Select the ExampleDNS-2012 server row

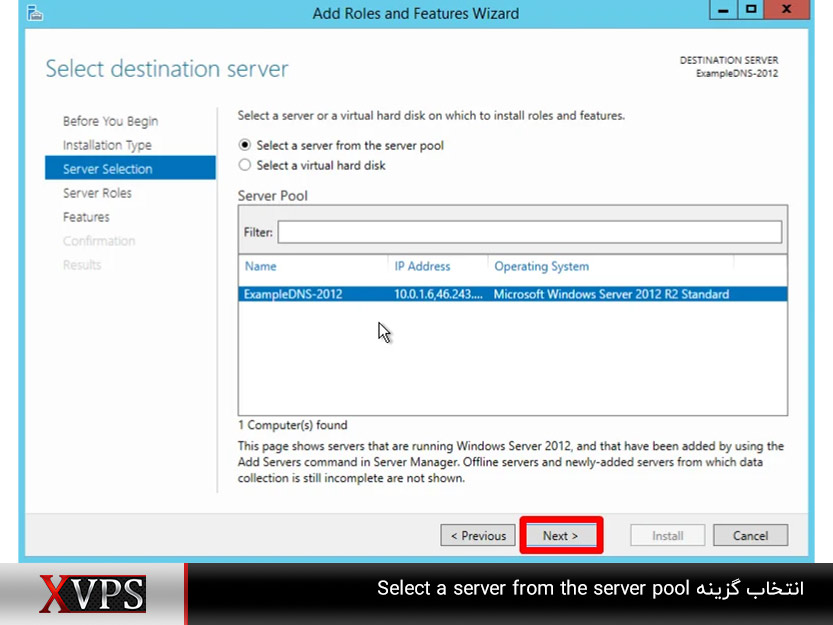[513, 294]
